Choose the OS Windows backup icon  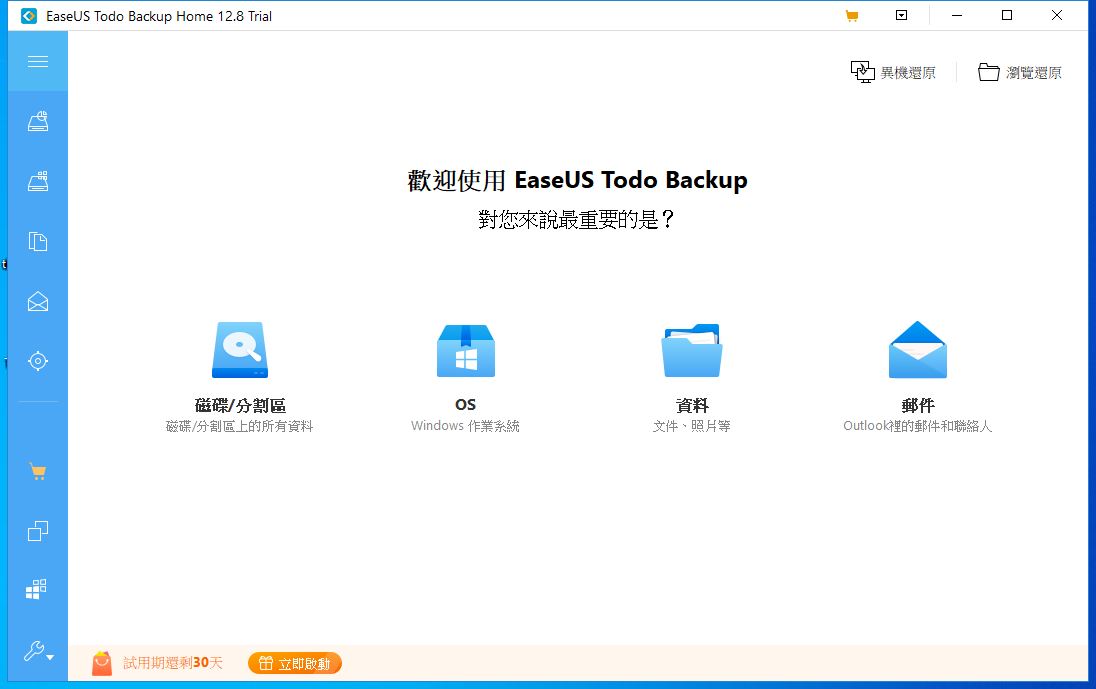click(x=466, y=350)
